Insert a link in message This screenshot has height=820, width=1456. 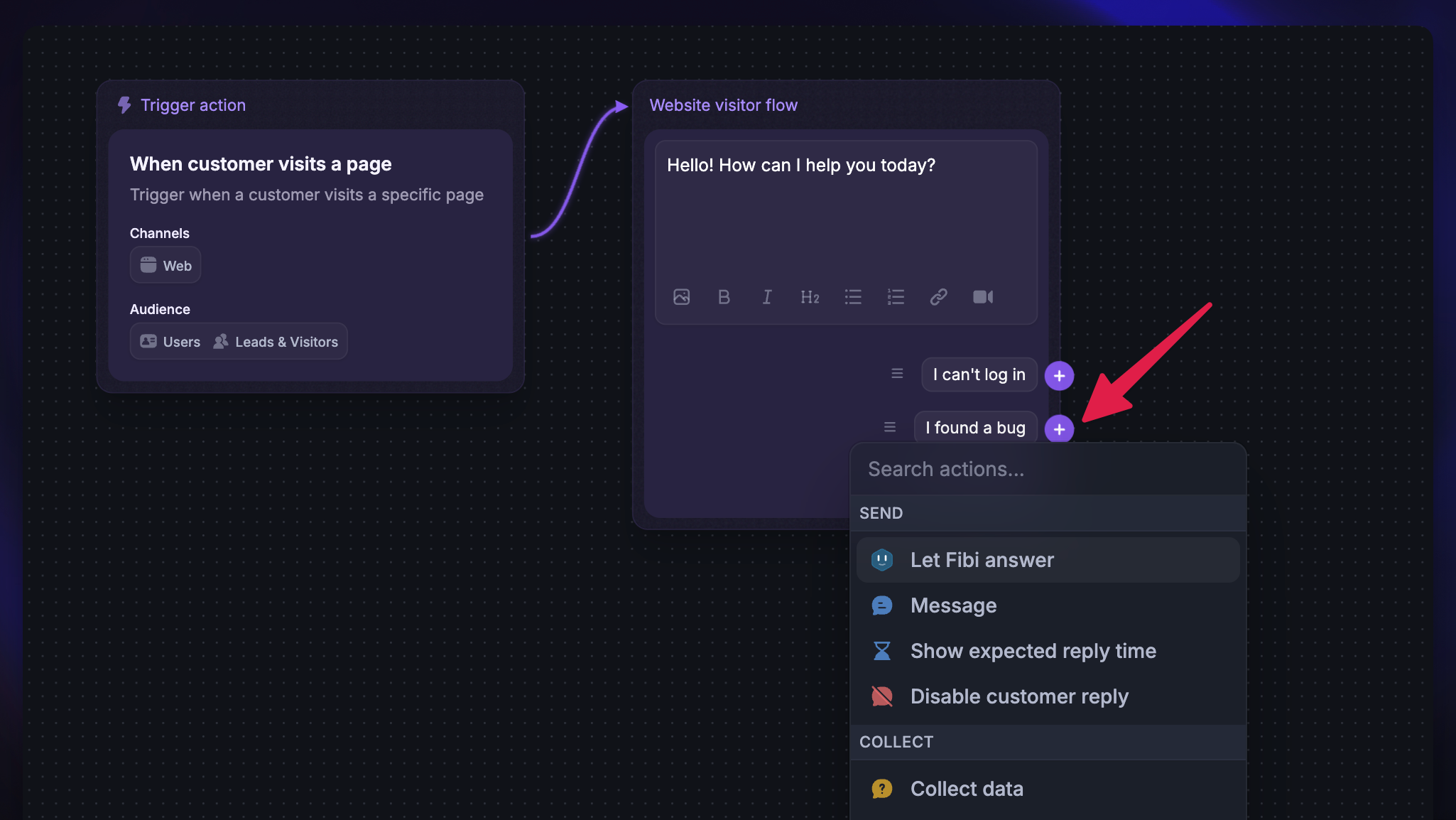(x=938, y=297)
